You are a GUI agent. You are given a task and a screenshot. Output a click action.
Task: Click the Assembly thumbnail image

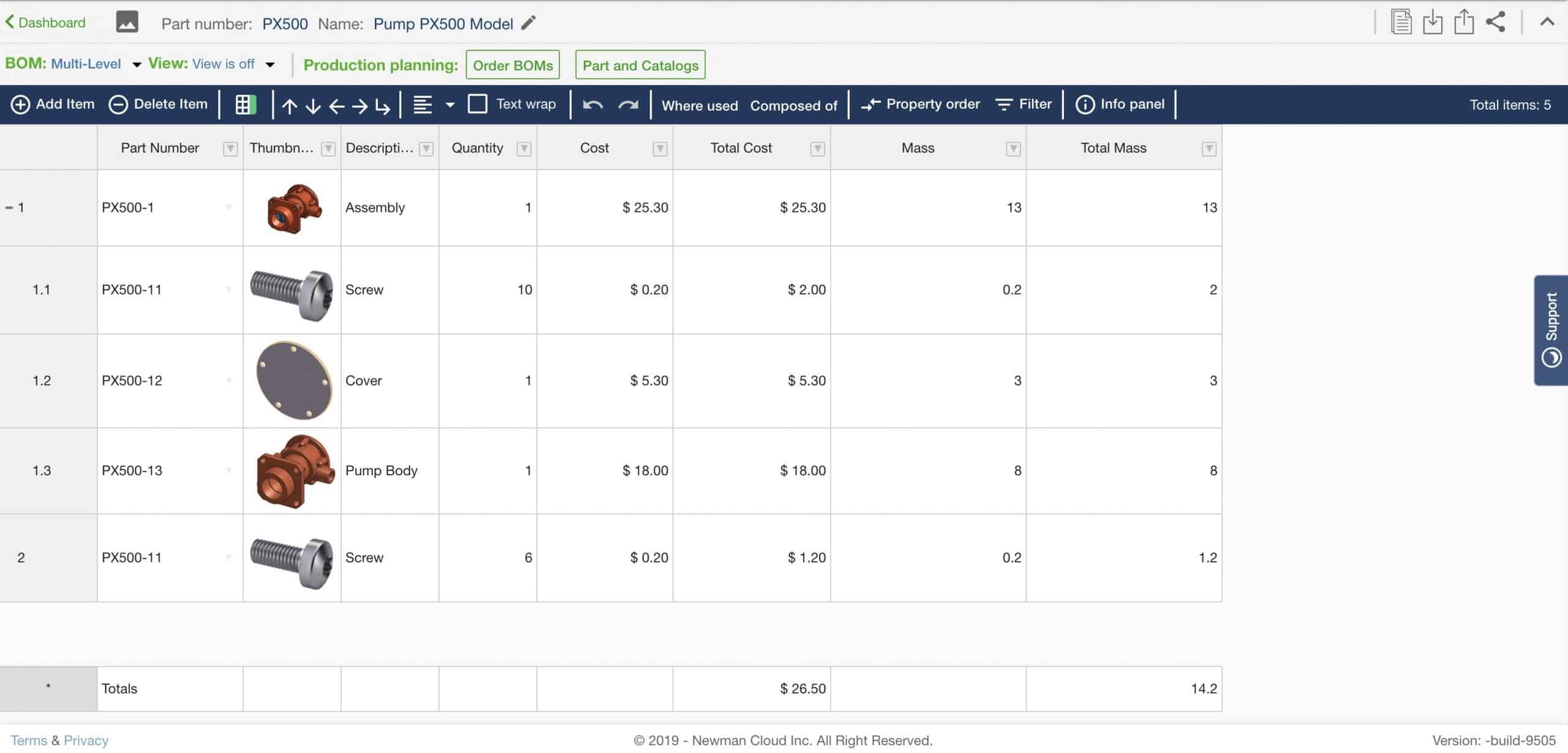[292, 207]
